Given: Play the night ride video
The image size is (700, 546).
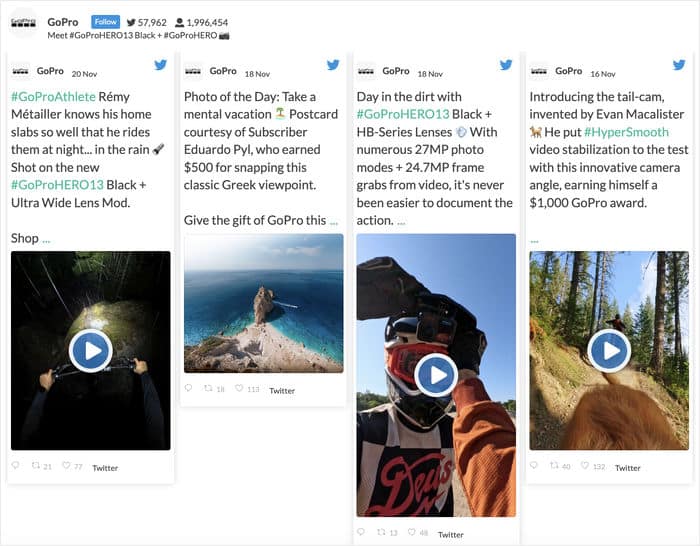Looking at the screenshot, I should click(x=91, y=351).
